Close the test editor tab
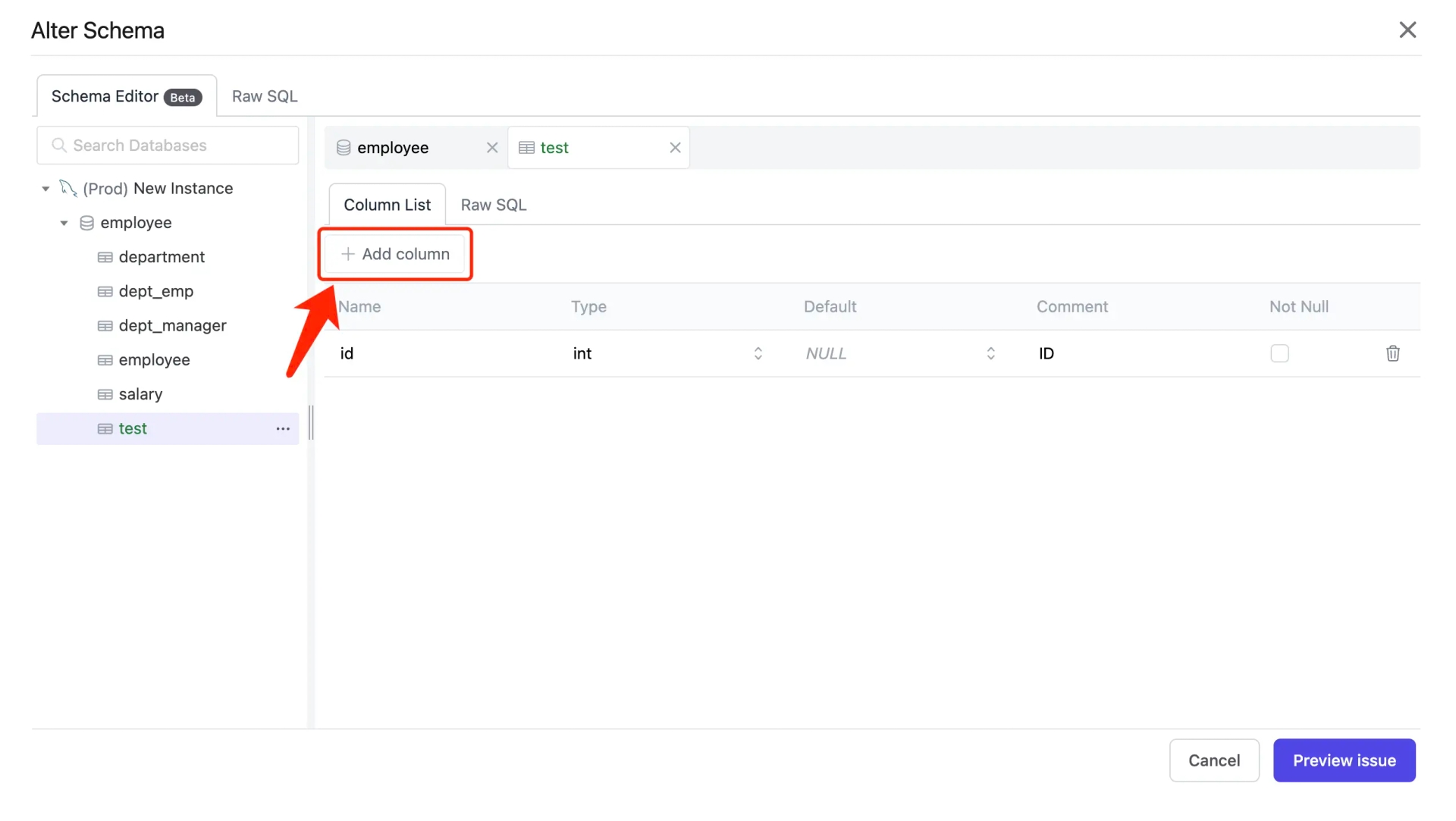 [675, 148]
